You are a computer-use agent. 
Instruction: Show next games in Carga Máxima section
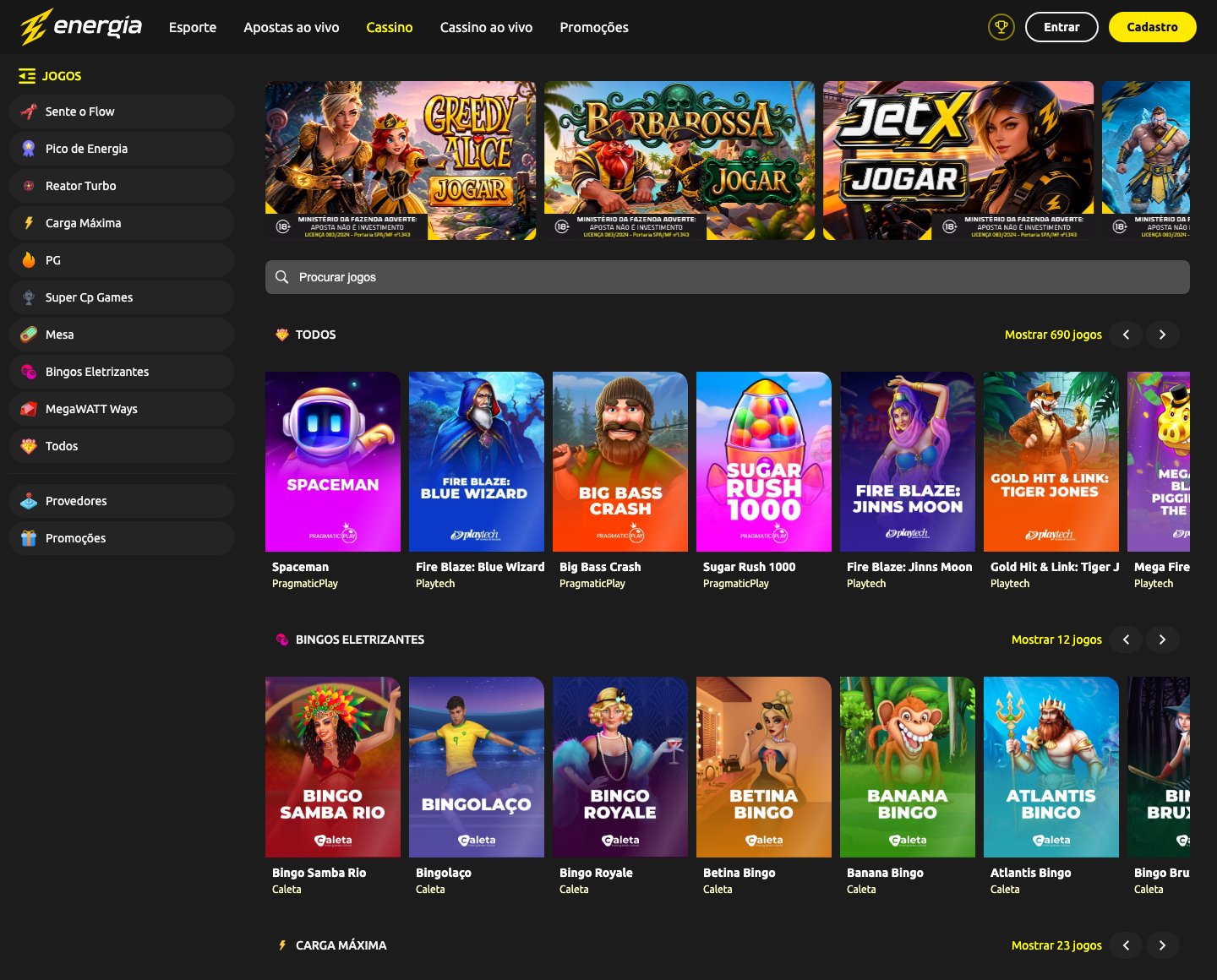1162,945
